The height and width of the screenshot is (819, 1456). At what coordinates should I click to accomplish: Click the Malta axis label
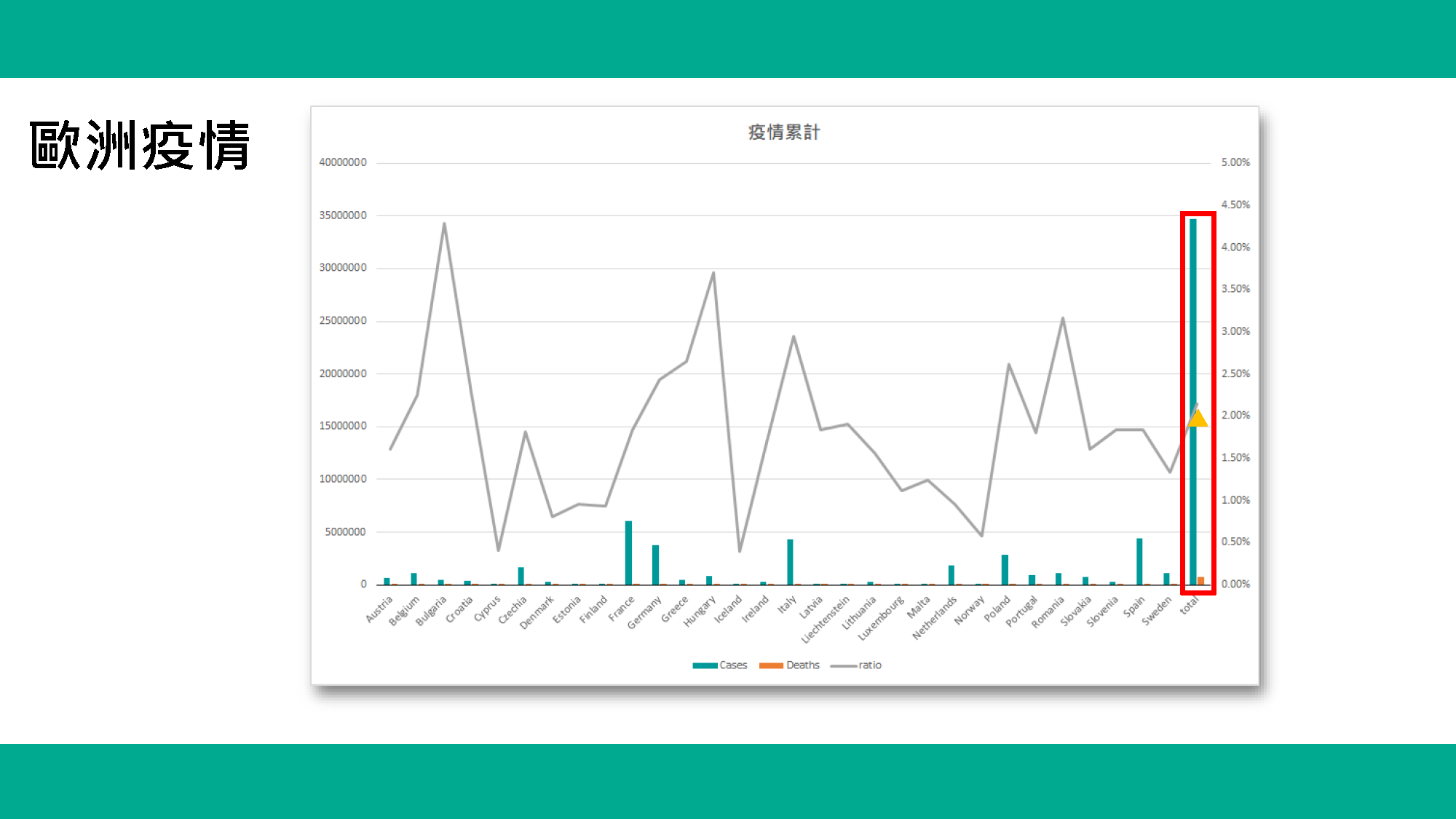pos(919,607)
